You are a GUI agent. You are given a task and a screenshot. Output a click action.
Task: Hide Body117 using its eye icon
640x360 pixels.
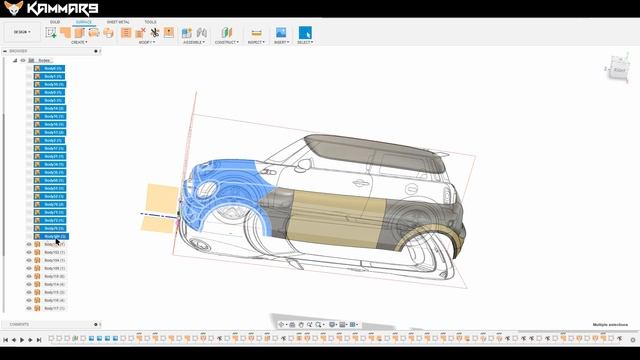[x=29, y=308]
